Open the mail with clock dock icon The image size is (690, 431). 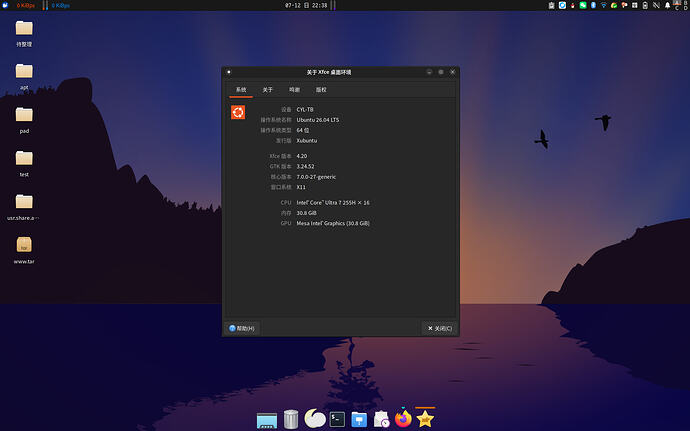pyautogui.click(x=381, y=419)
